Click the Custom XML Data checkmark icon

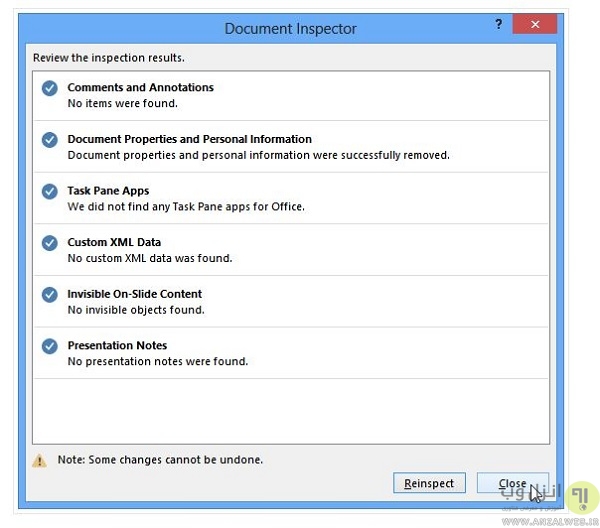[x=49, y=243]
